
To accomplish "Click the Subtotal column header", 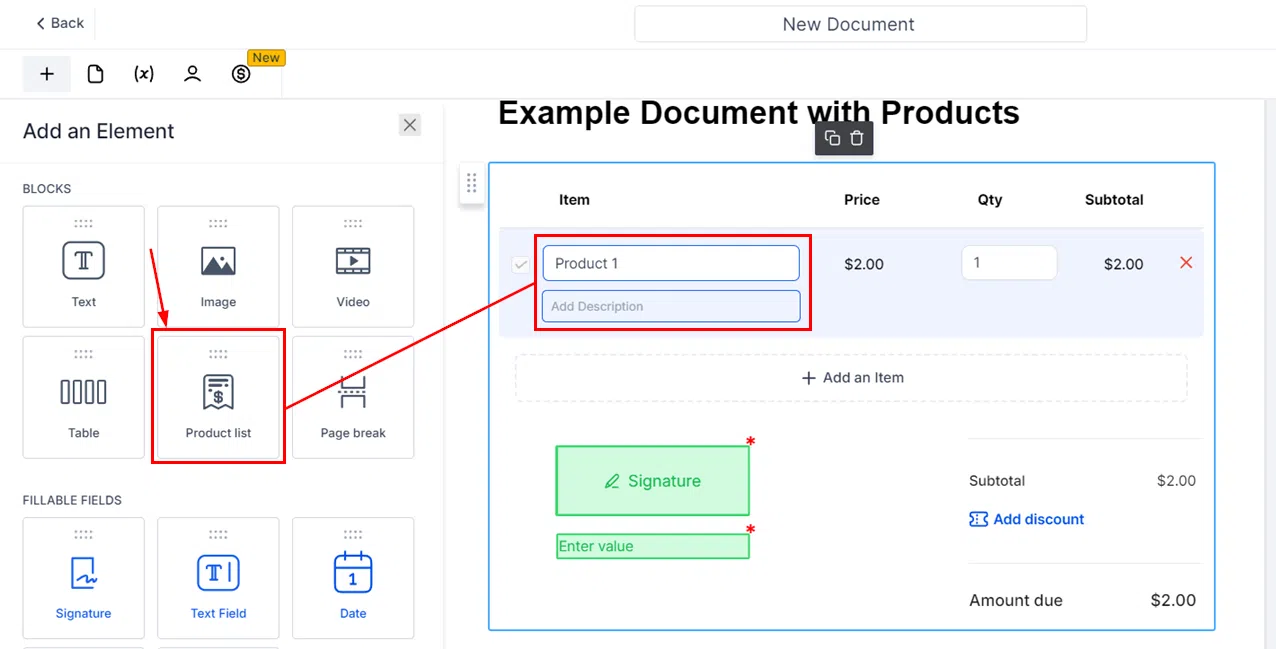I will (x=1114, y=199).
